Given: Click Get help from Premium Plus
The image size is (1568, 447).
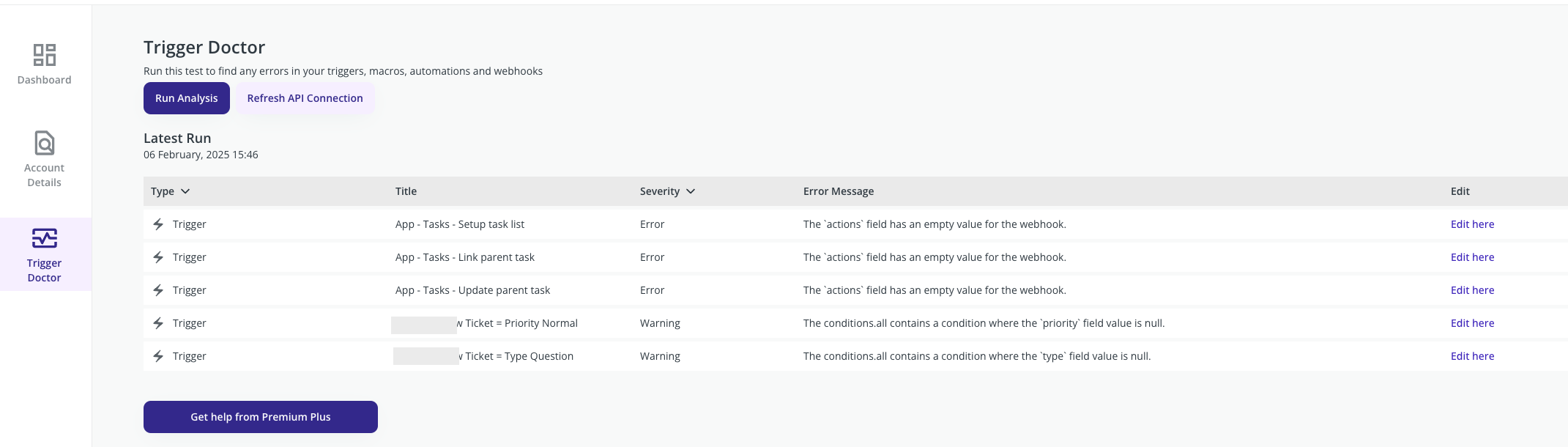Looking at the screenshot, I should click(261, 417).
